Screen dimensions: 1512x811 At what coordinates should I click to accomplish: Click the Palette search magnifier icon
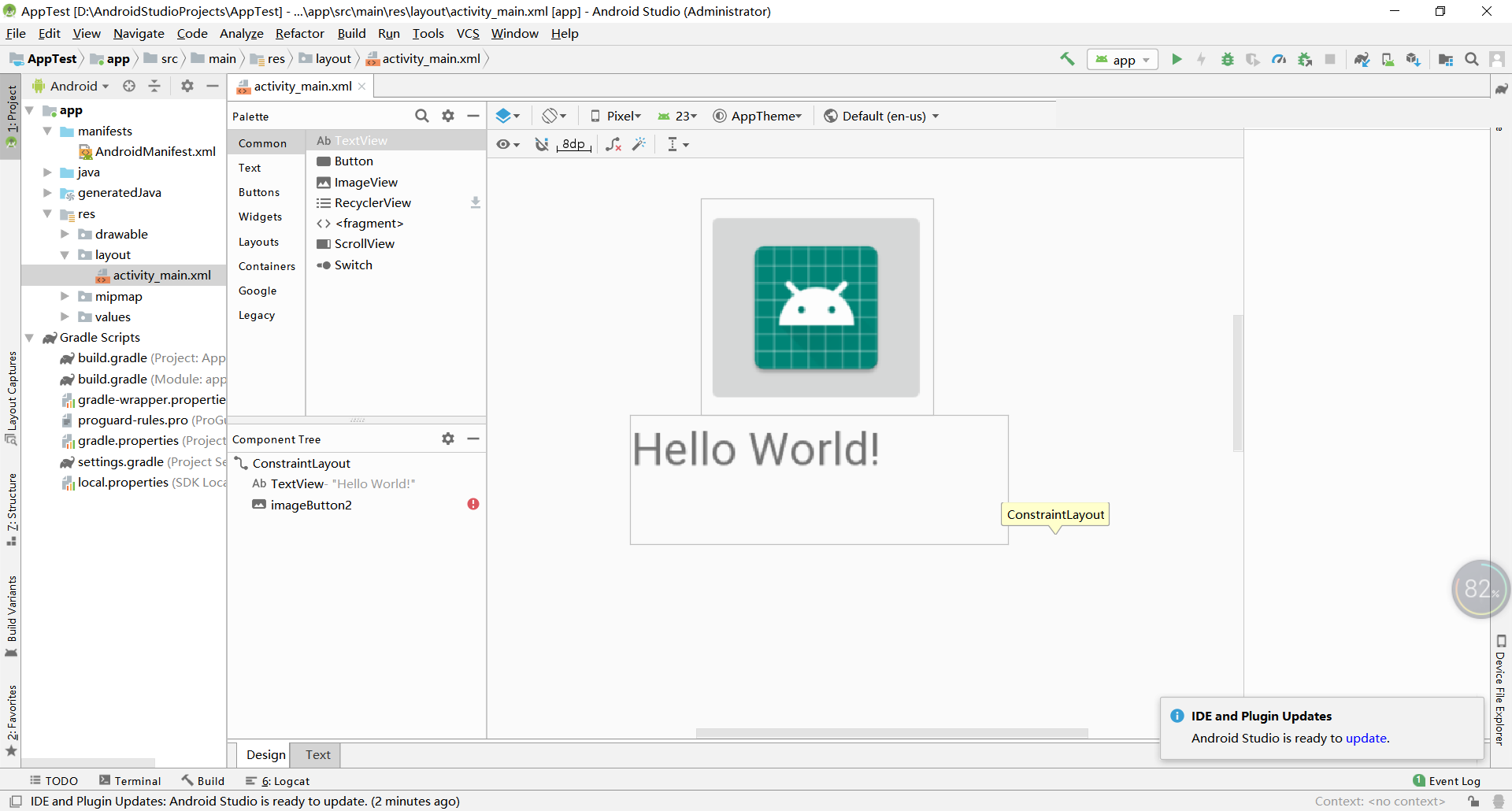tap(422, 116)
